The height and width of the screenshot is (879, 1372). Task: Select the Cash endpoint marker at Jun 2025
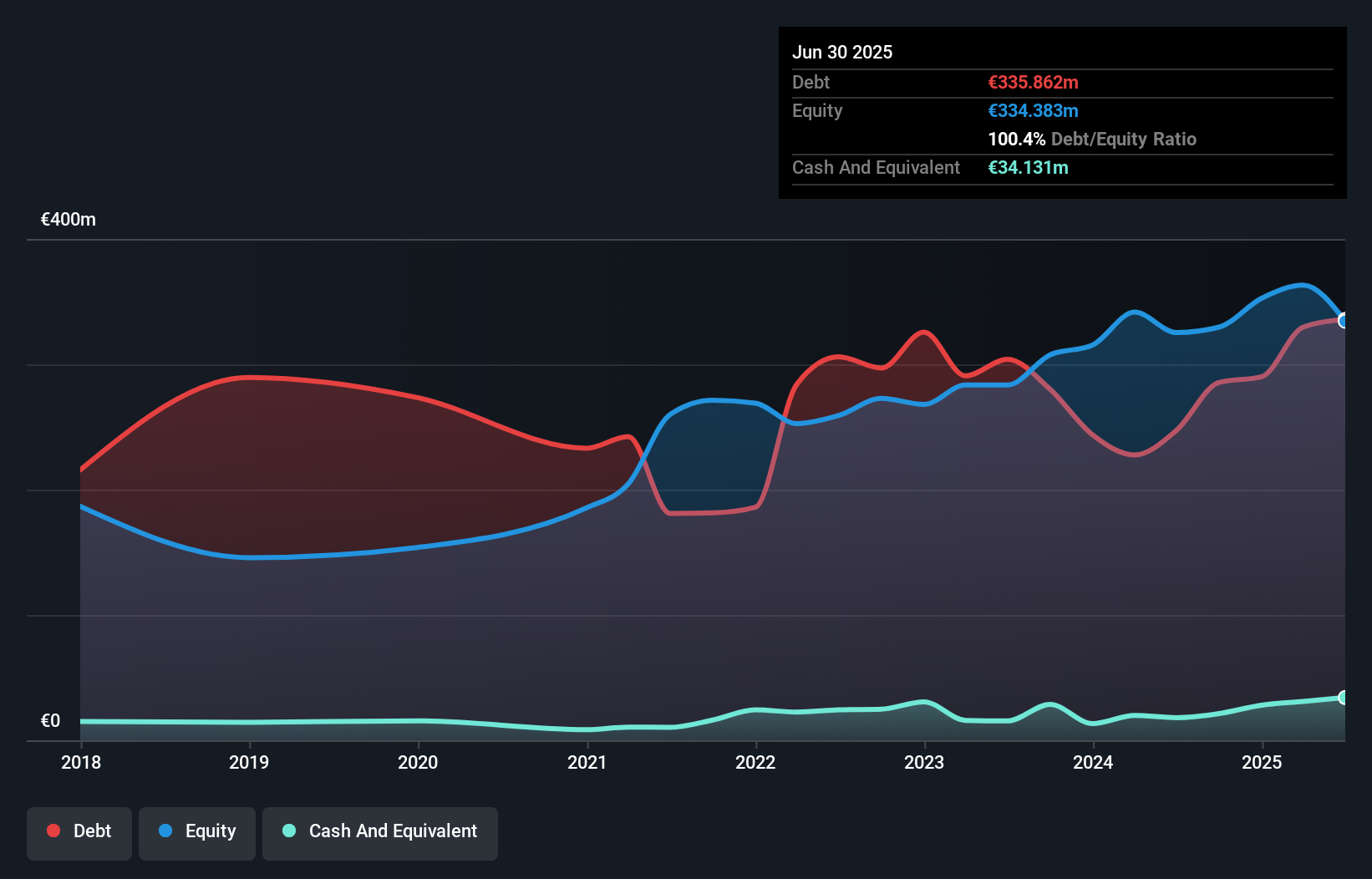(1344, 697)
